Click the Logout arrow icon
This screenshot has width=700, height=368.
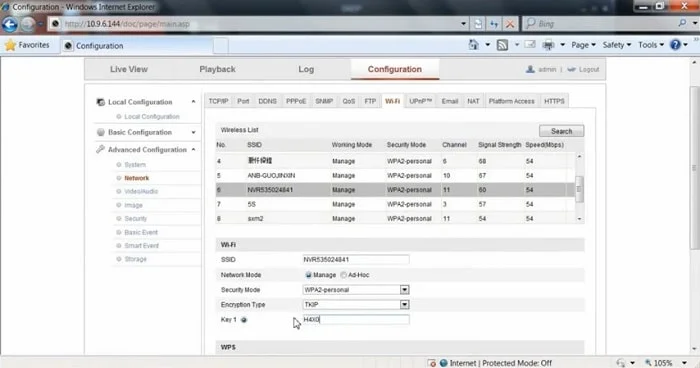tap(571, 69)
